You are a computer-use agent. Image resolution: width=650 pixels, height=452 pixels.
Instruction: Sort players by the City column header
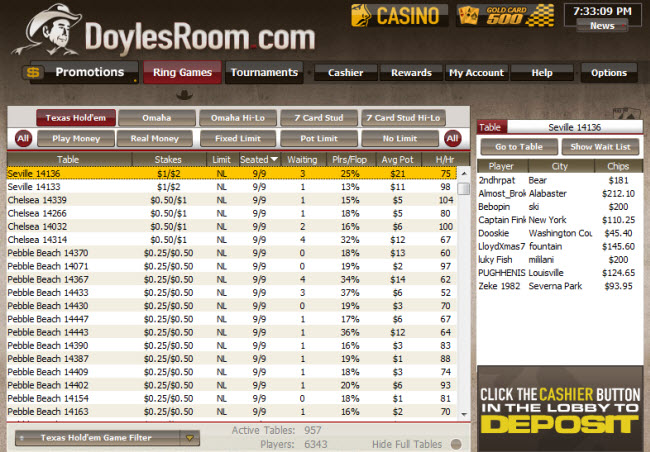(560, 166)
